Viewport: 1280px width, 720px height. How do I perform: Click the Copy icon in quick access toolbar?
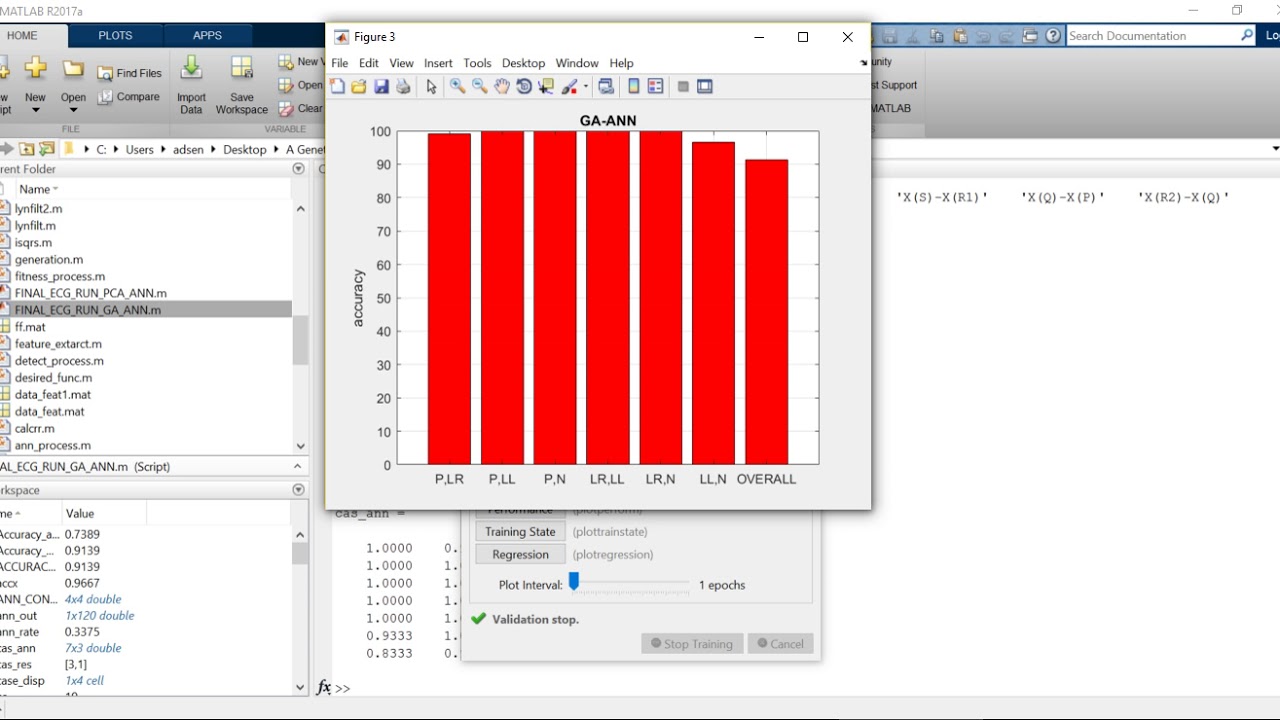click(x=937, y=36)
